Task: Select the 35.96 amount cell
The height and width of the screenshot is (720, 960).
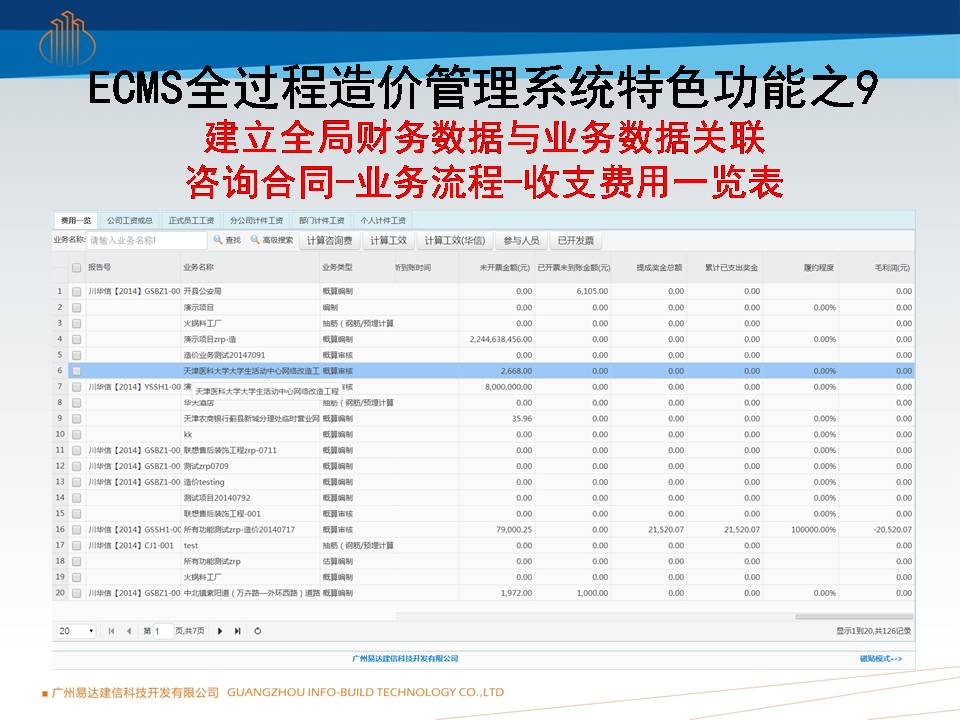Action: click(522, 419)
